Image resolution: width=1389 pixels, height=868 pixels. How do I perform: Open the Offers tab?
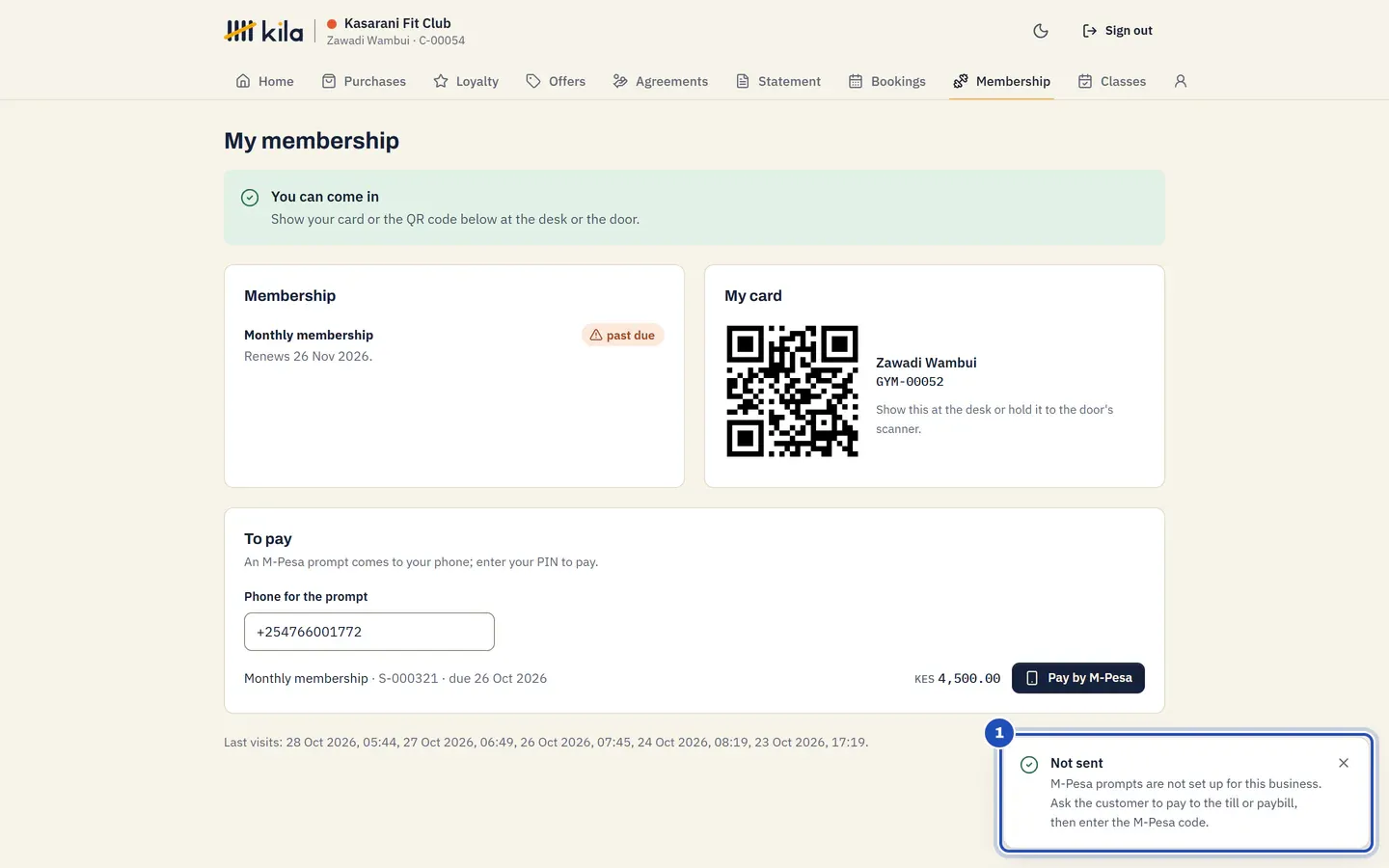556,81
